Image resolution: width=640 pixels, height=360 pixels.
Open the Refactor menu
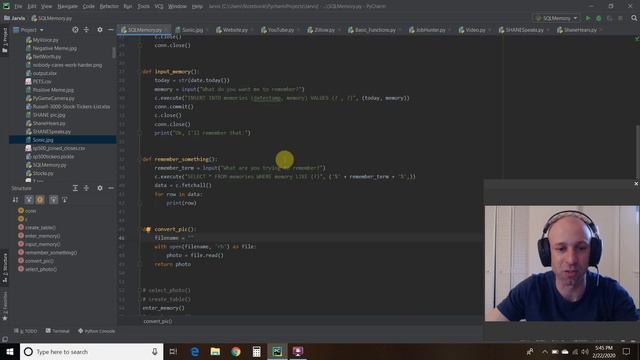[x=109, y=6]
